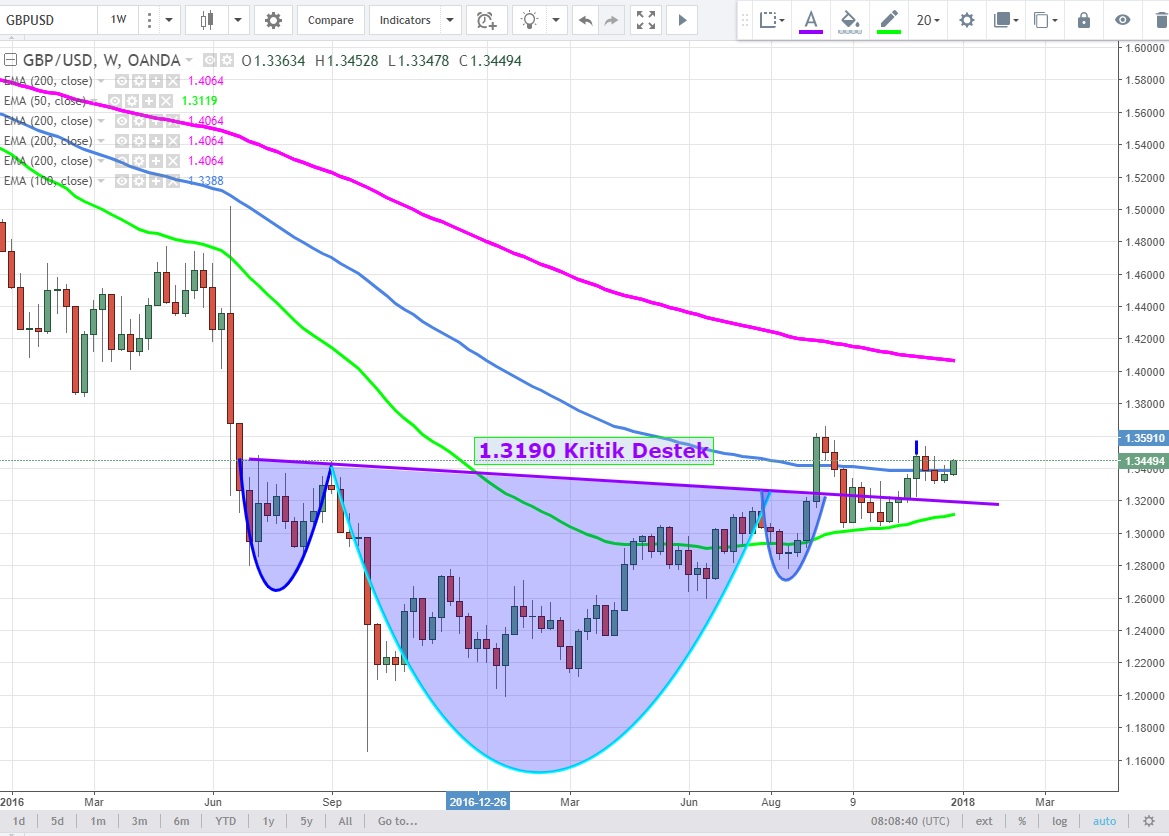Click the Go to... button
Viewport: 1169px width, 836px height.
397,821
